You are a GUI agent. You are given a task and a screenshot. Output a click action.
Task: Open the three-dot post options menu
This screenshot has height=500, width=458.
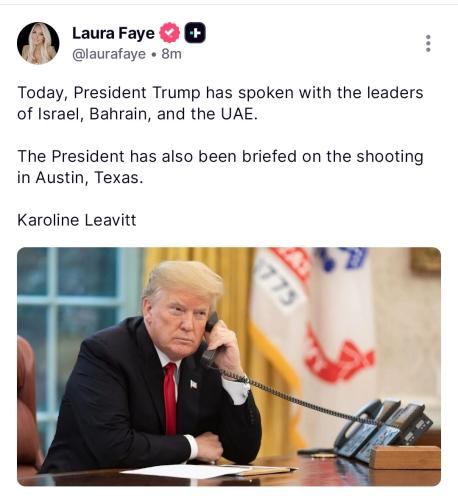coord(428,43)
